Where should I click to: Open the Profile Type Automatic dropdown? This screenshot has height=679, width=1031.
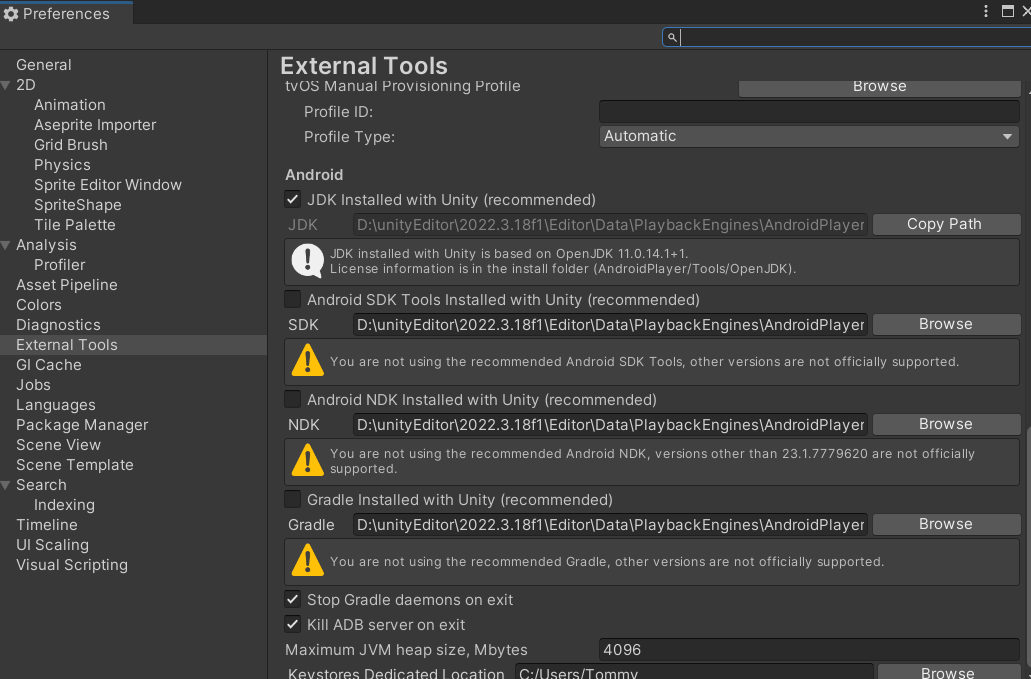pyautogui.click(x=808, y=136)
